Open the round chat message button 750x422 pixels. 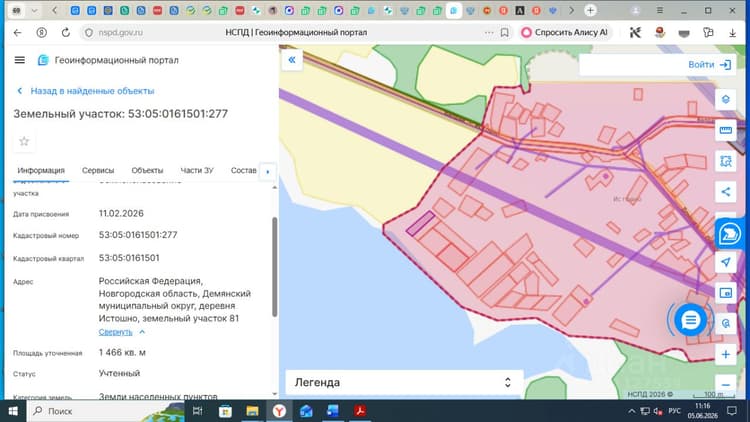click(690, 320)
